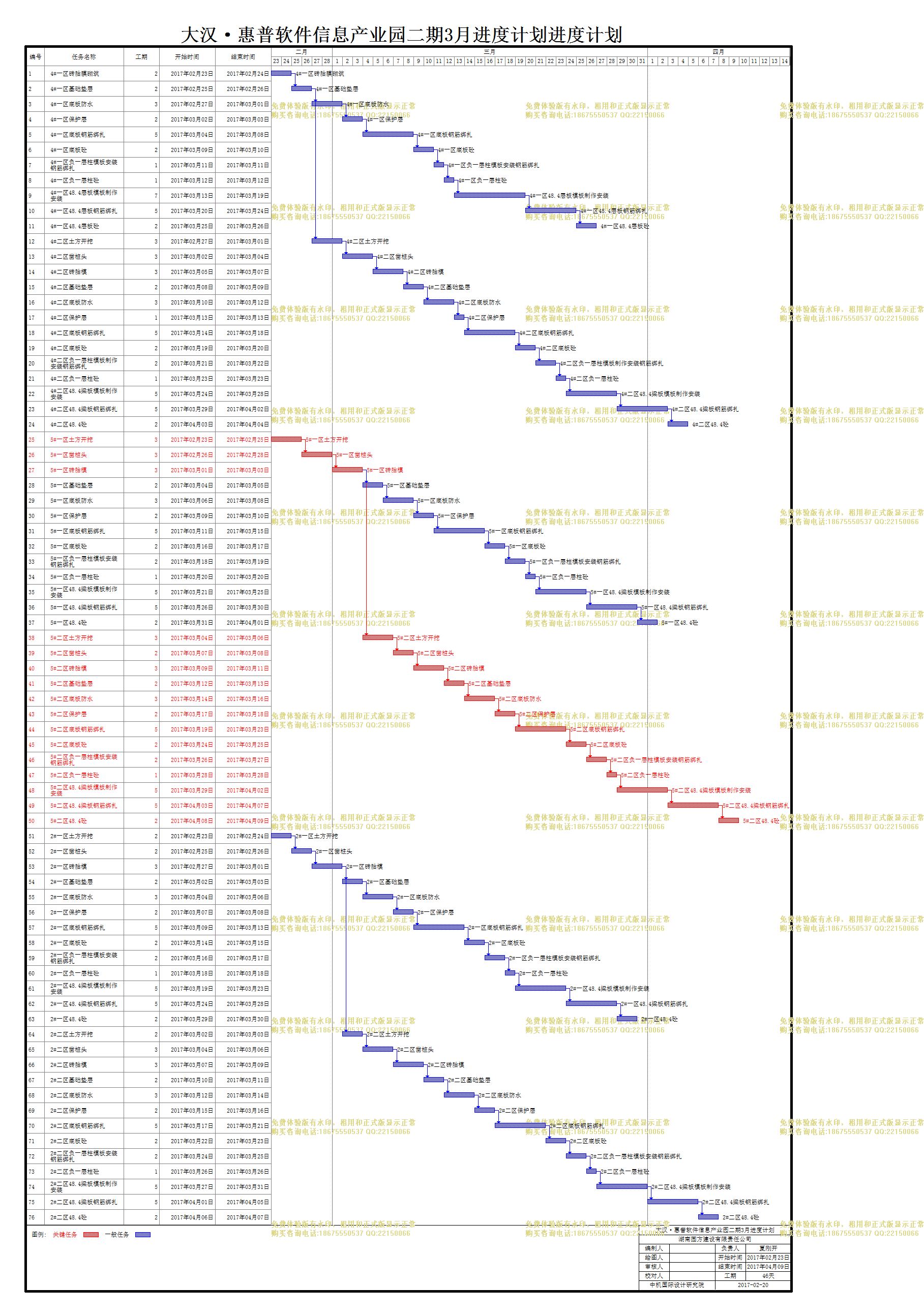Select task row 25 name 5#一区土方开挖 in table
This screenshot has height=1316, width=924.
(x=71, y=440)
